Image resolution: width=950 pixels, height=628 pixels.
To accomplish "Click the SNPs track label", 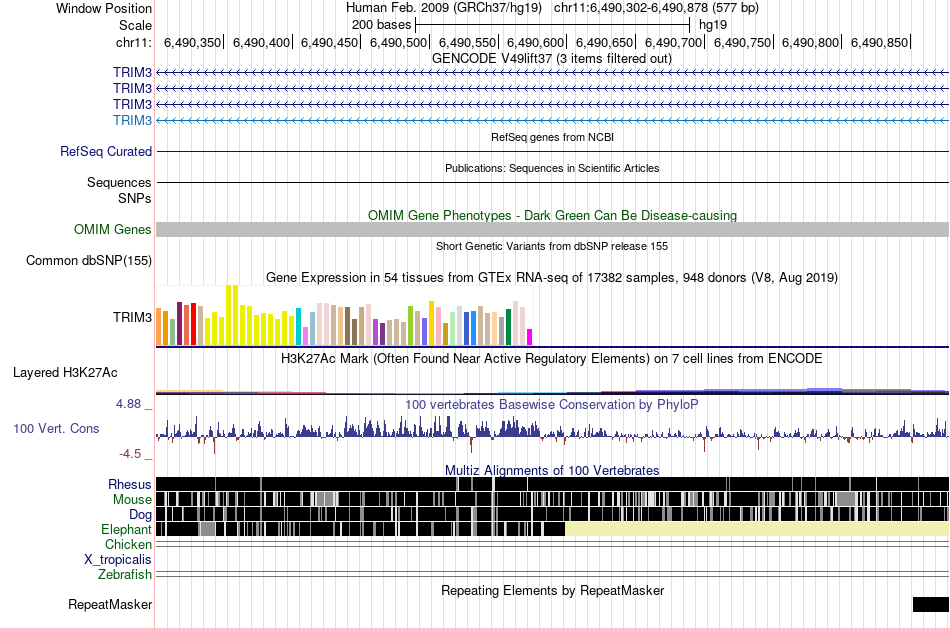I will click(135, 198).
